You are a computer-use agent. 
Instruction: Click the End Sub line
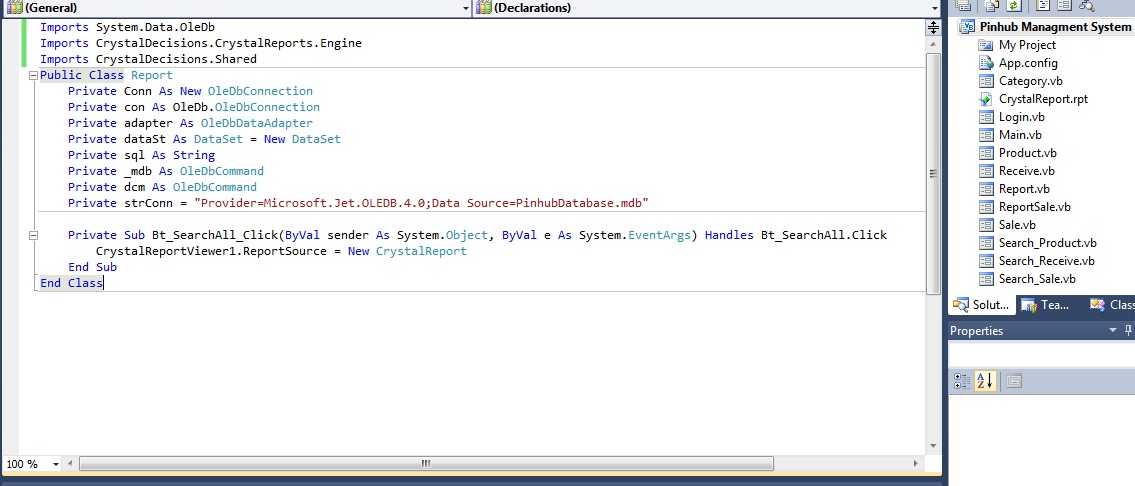point(93,267)
